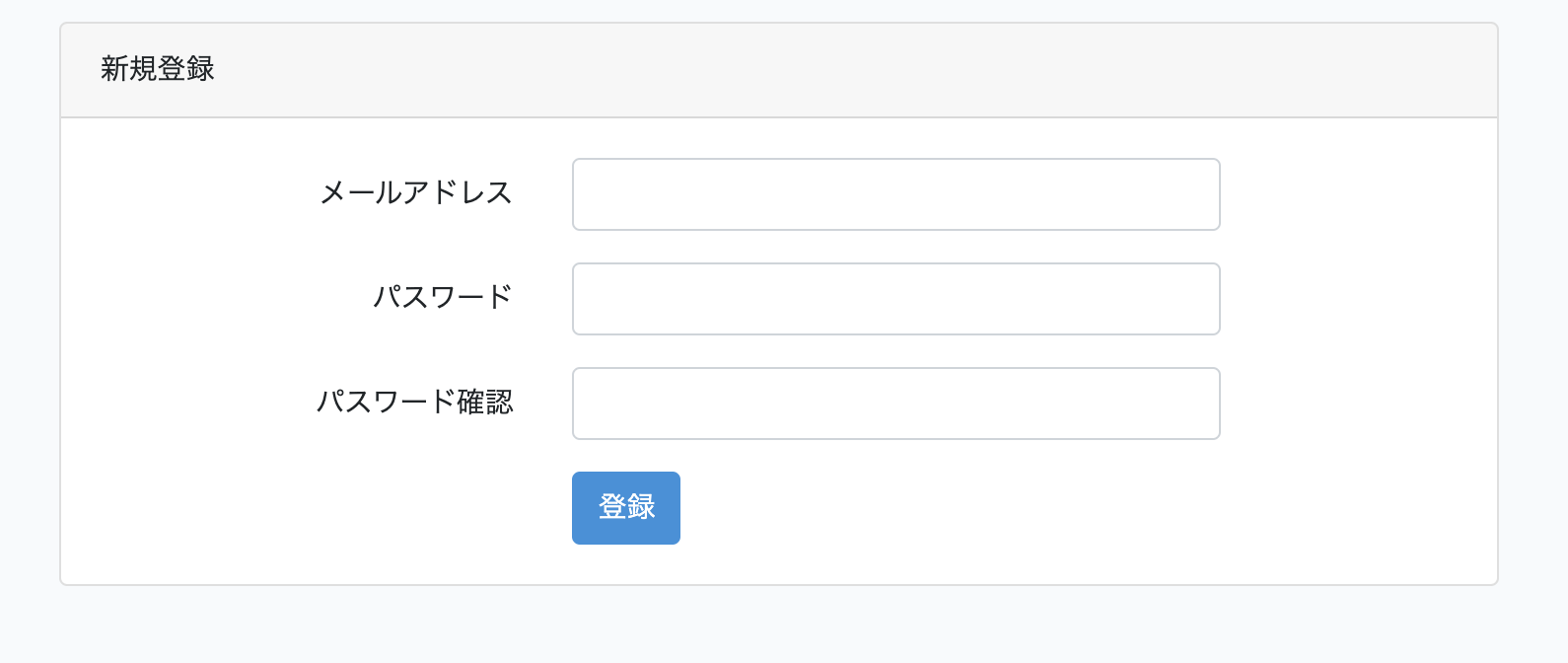Click the confirmation password box near its right side
The width and height of the screenshot is (1568, 663).
coord(1183,404)
